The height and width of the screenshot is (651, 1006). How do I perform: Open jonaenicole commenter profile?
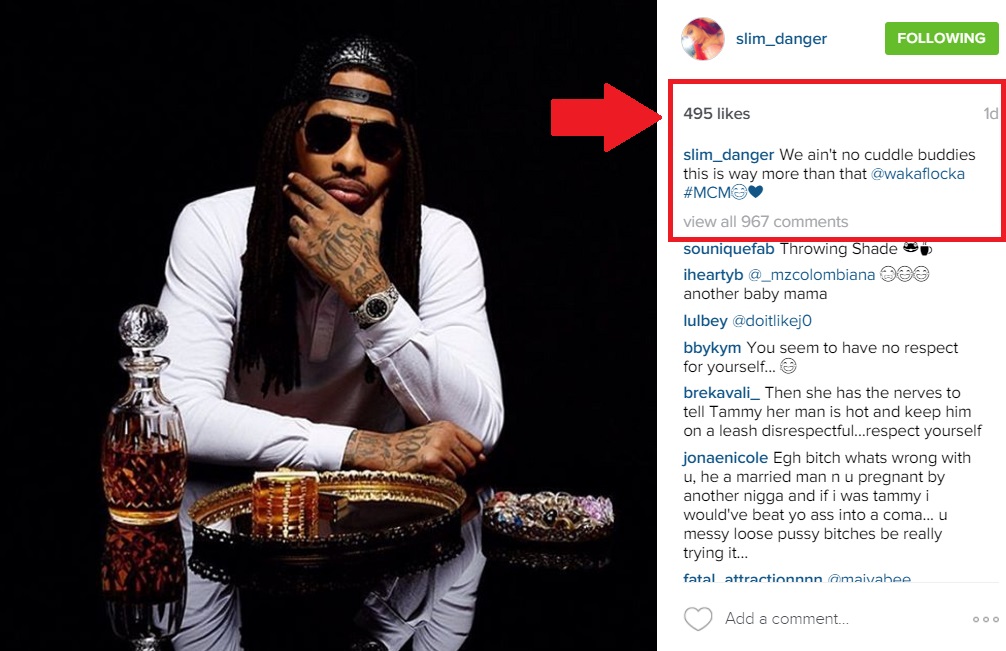point(726,458)
